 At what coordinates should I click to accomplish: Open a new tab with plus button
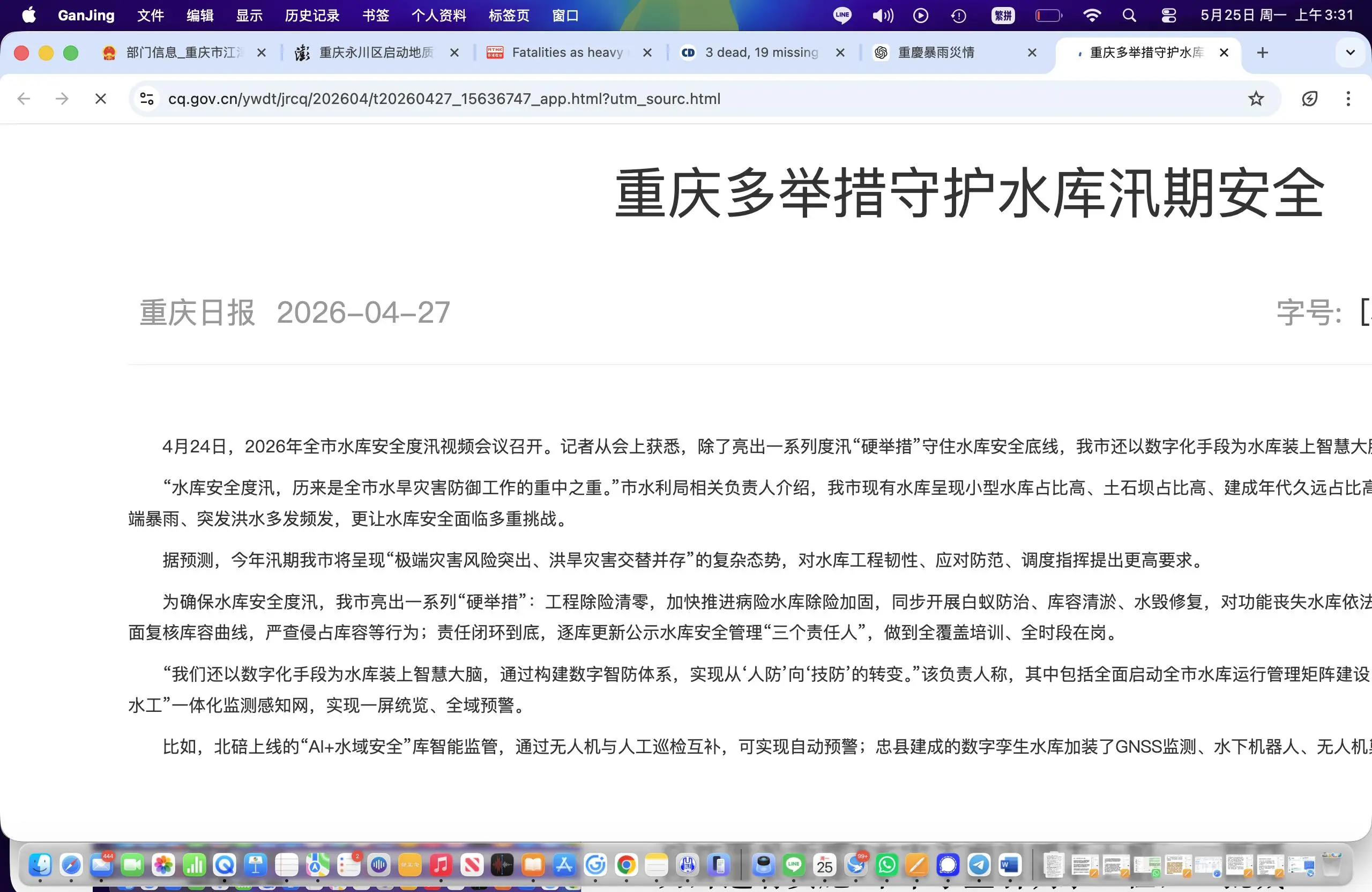click(1263, 53)
